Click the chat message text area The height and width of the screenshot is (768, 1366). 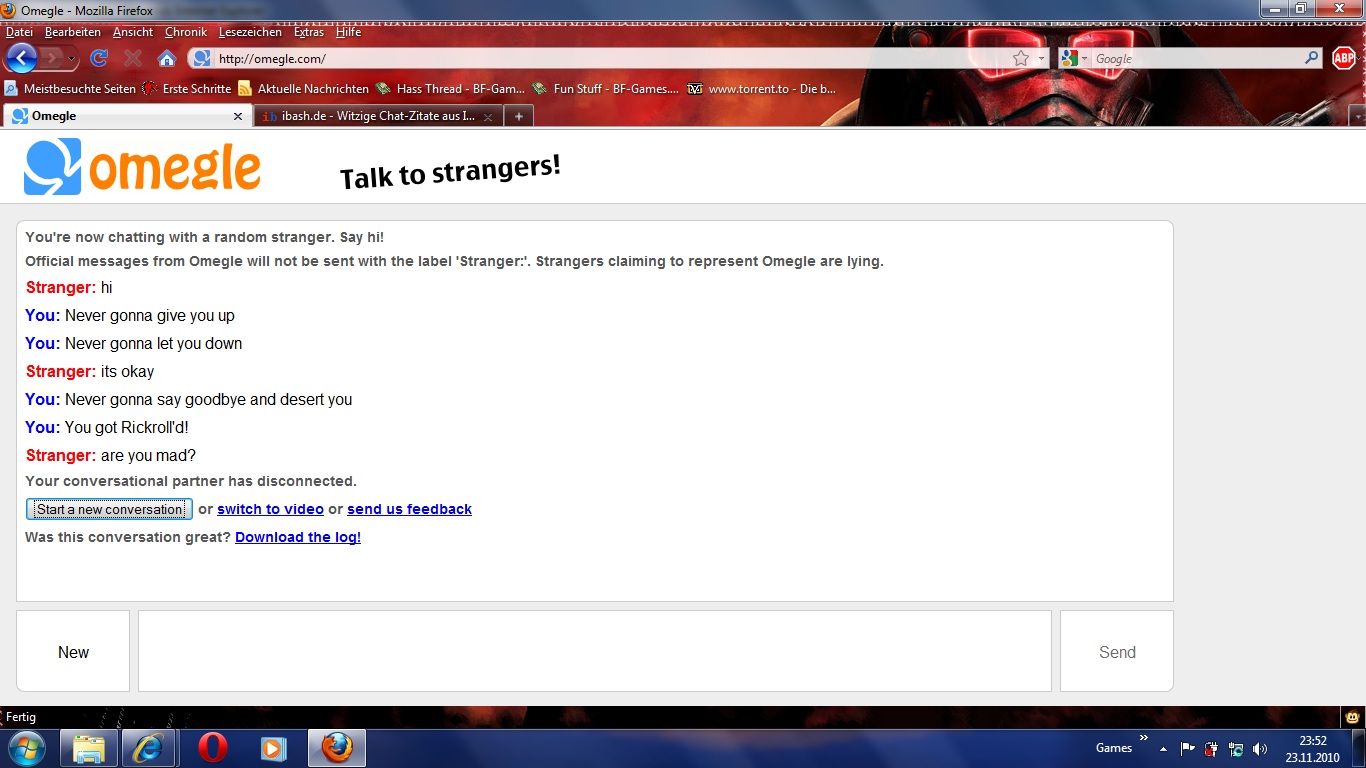pos(595,651)
